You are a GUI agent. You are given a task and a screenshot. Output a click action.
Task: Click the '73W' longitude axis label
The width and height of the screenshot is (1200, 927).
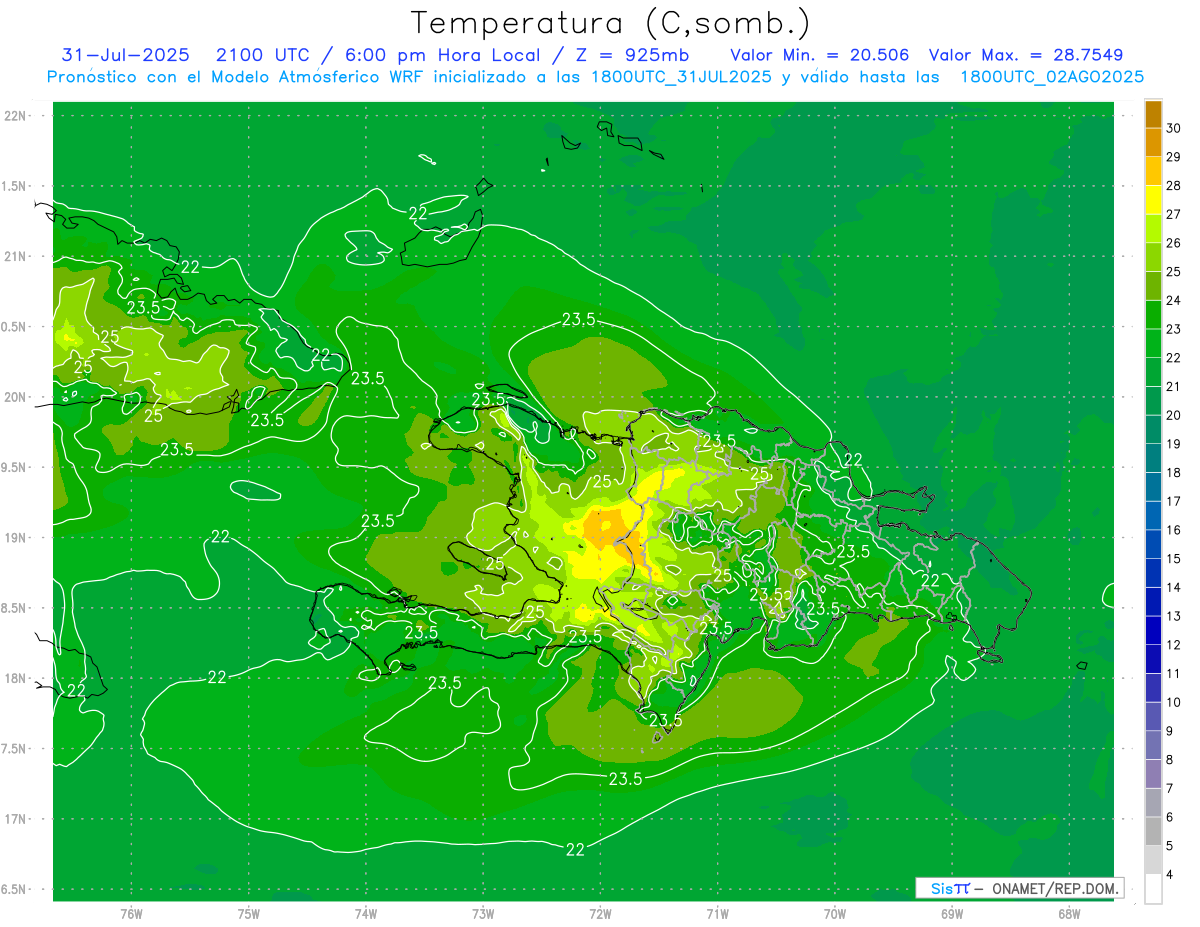(x=483, y=914)
